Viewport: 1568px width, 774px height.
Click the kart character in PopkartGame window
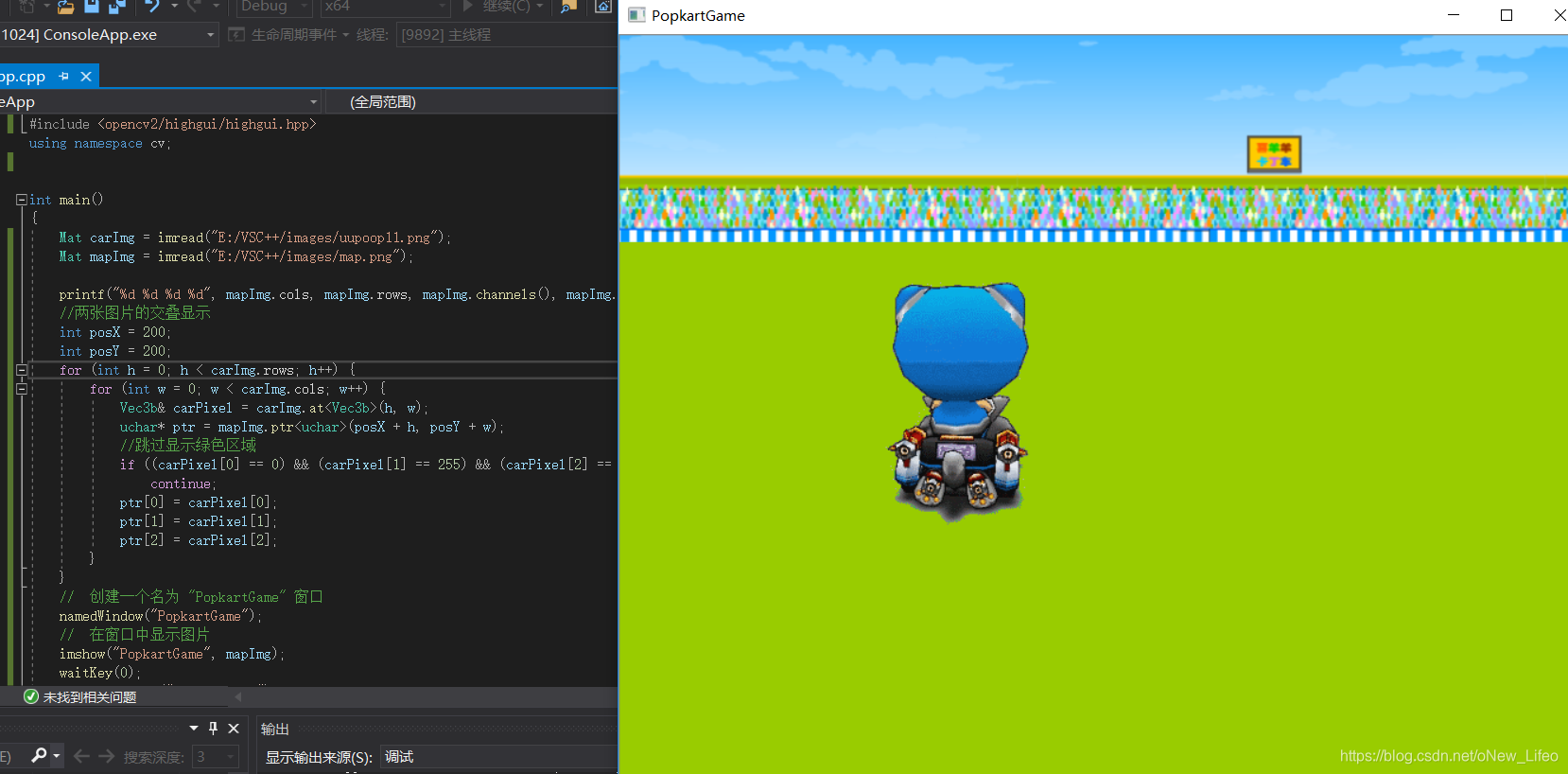tap(958, 402)
